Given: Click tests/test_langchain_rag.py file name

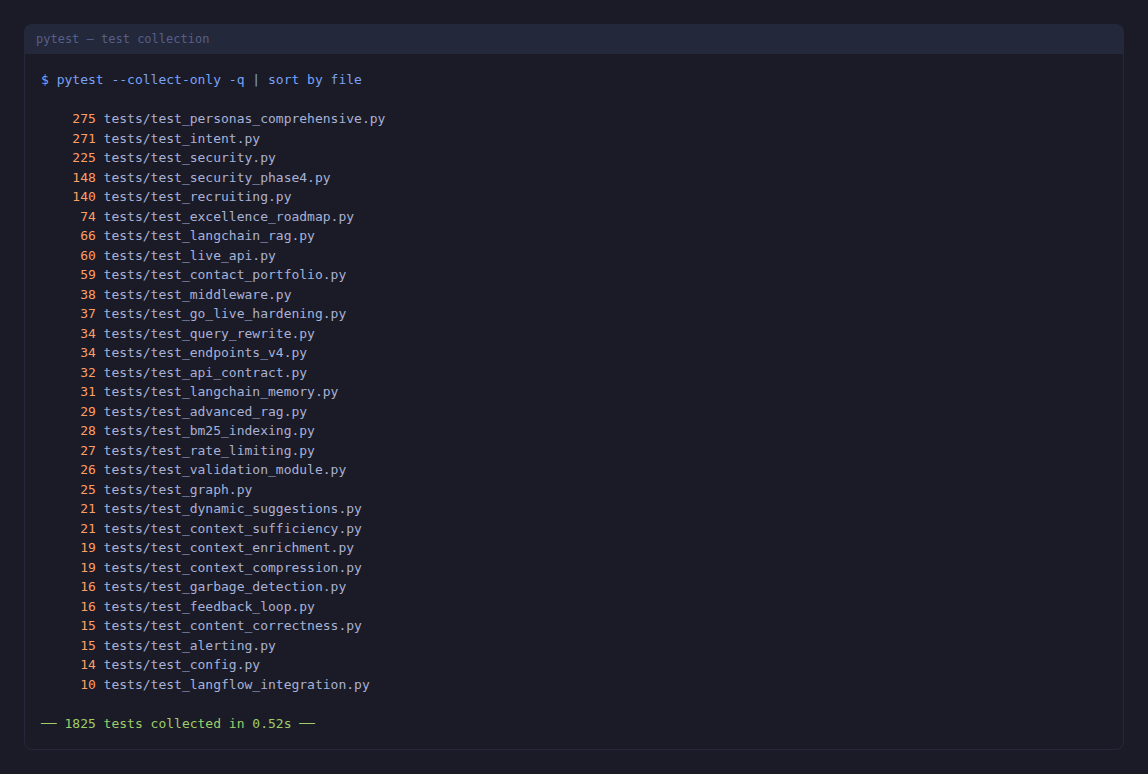Looking at the screenshot, I should (x=209, y=236).
